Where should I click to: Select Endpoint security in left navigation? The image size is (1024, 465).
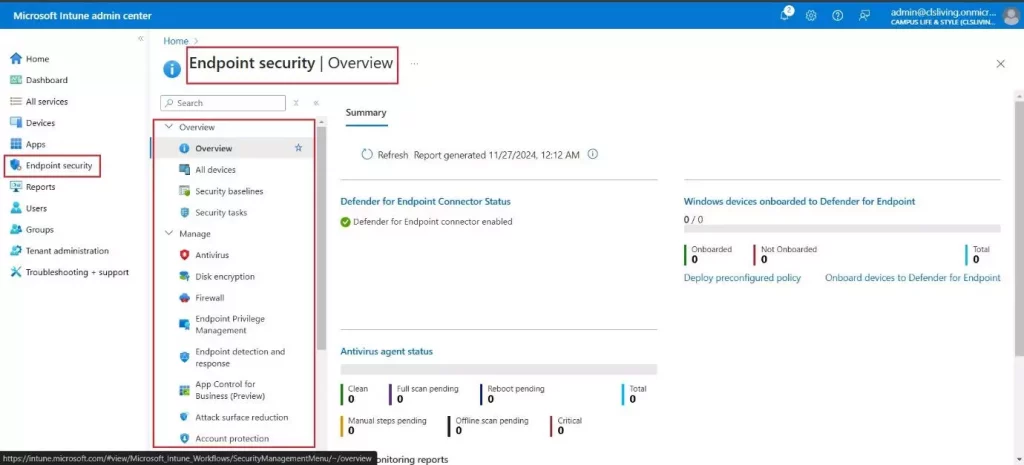tap(59, 165)
